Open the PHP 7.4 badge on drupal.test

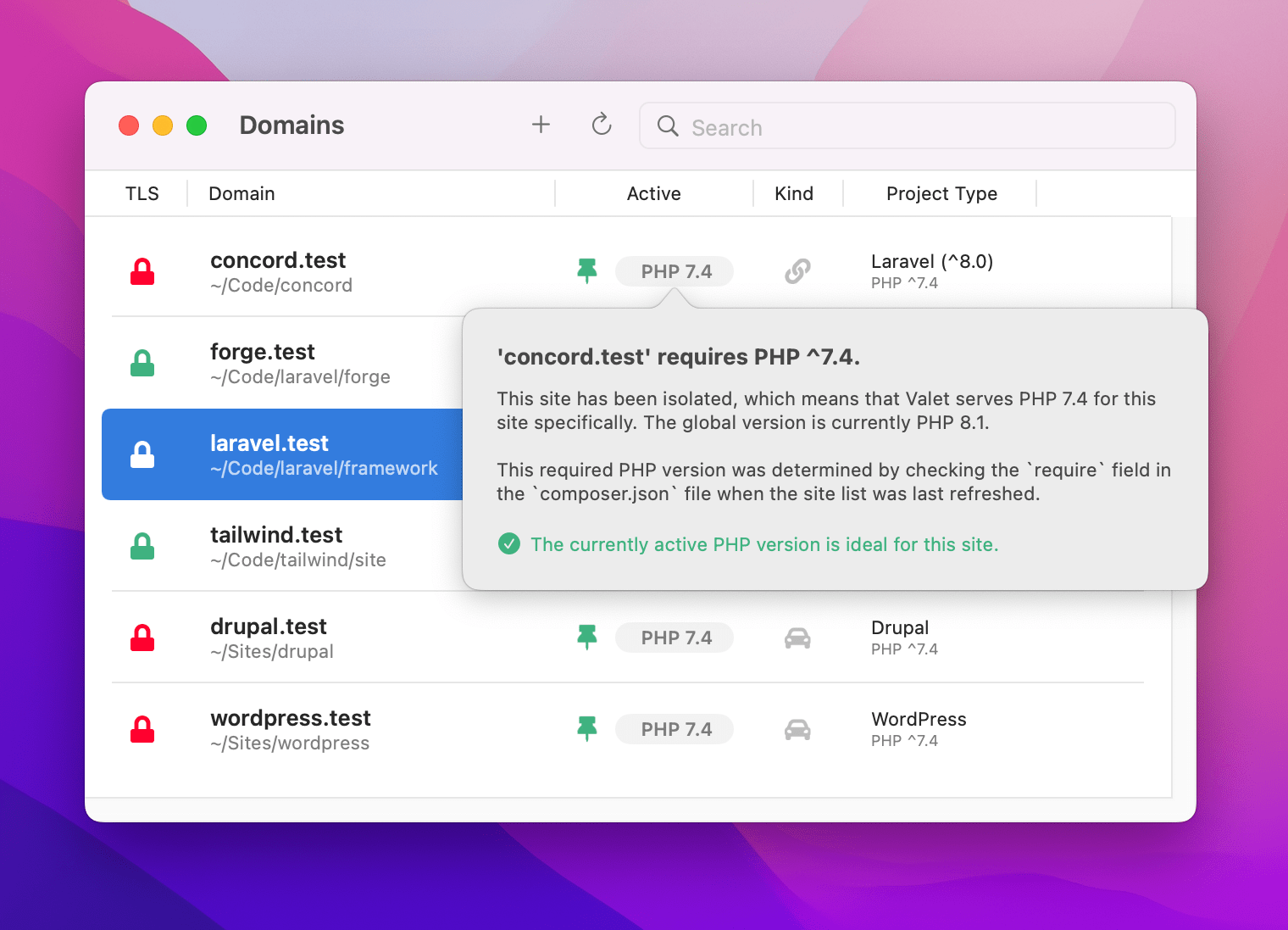[x=675, y=638]
